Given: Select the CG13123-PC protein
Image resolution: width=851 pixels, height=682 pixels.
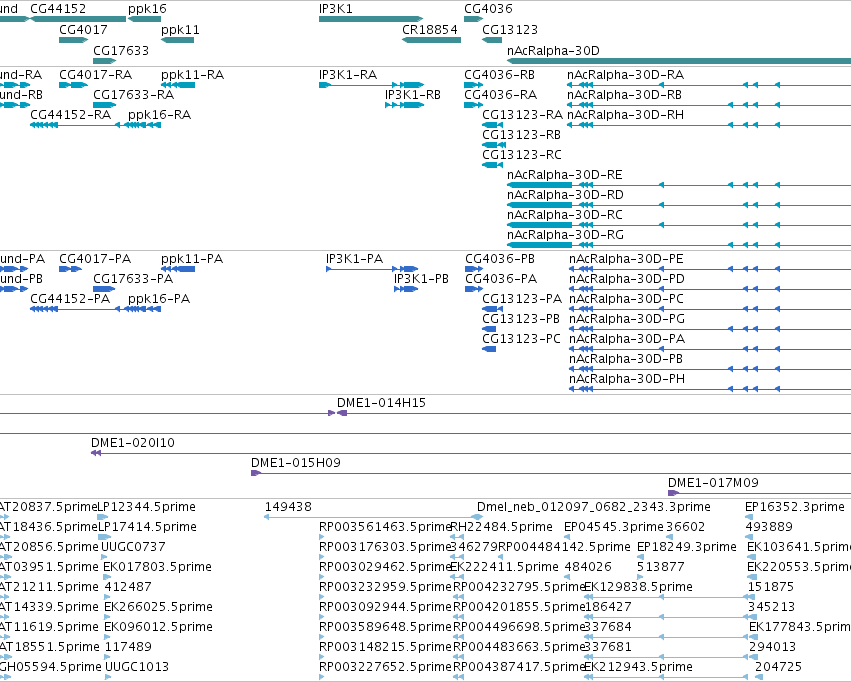Looking at the screenshot, I should (489, 349).
